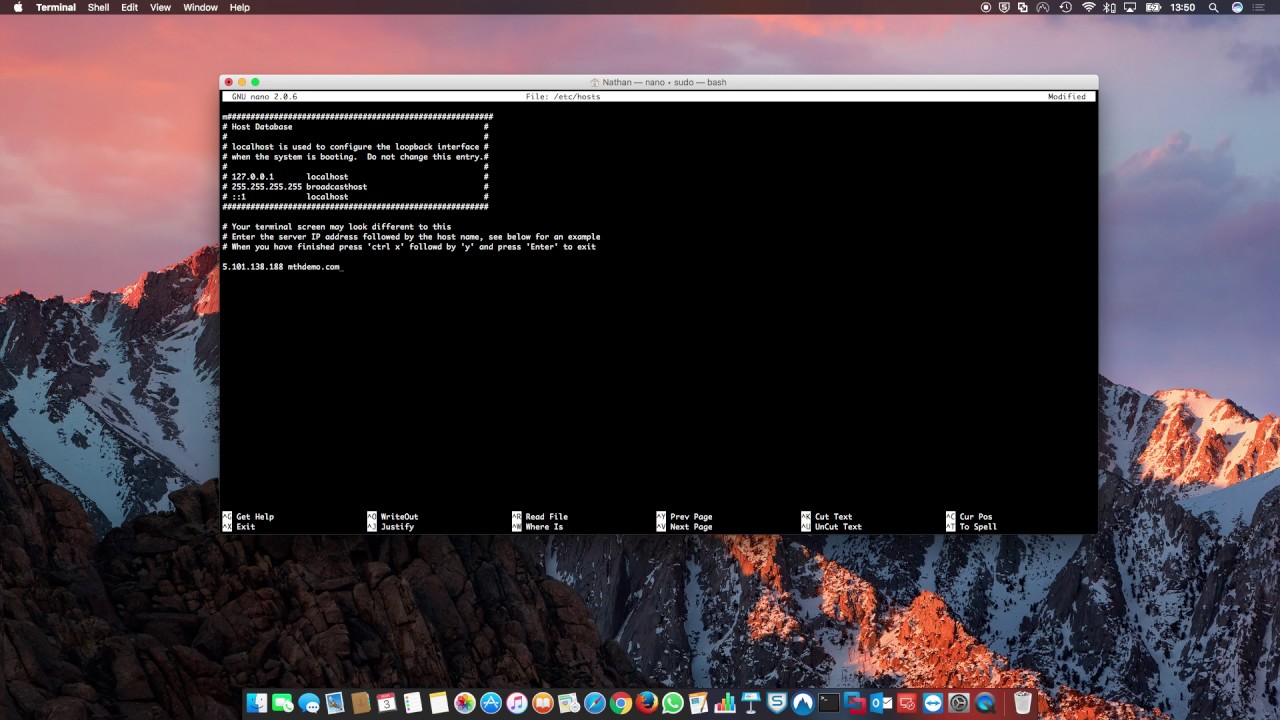This screenshot has height=720, width=1280.
Task: Click the 13:50 clock in menu bar
Action: (1183, 7)
